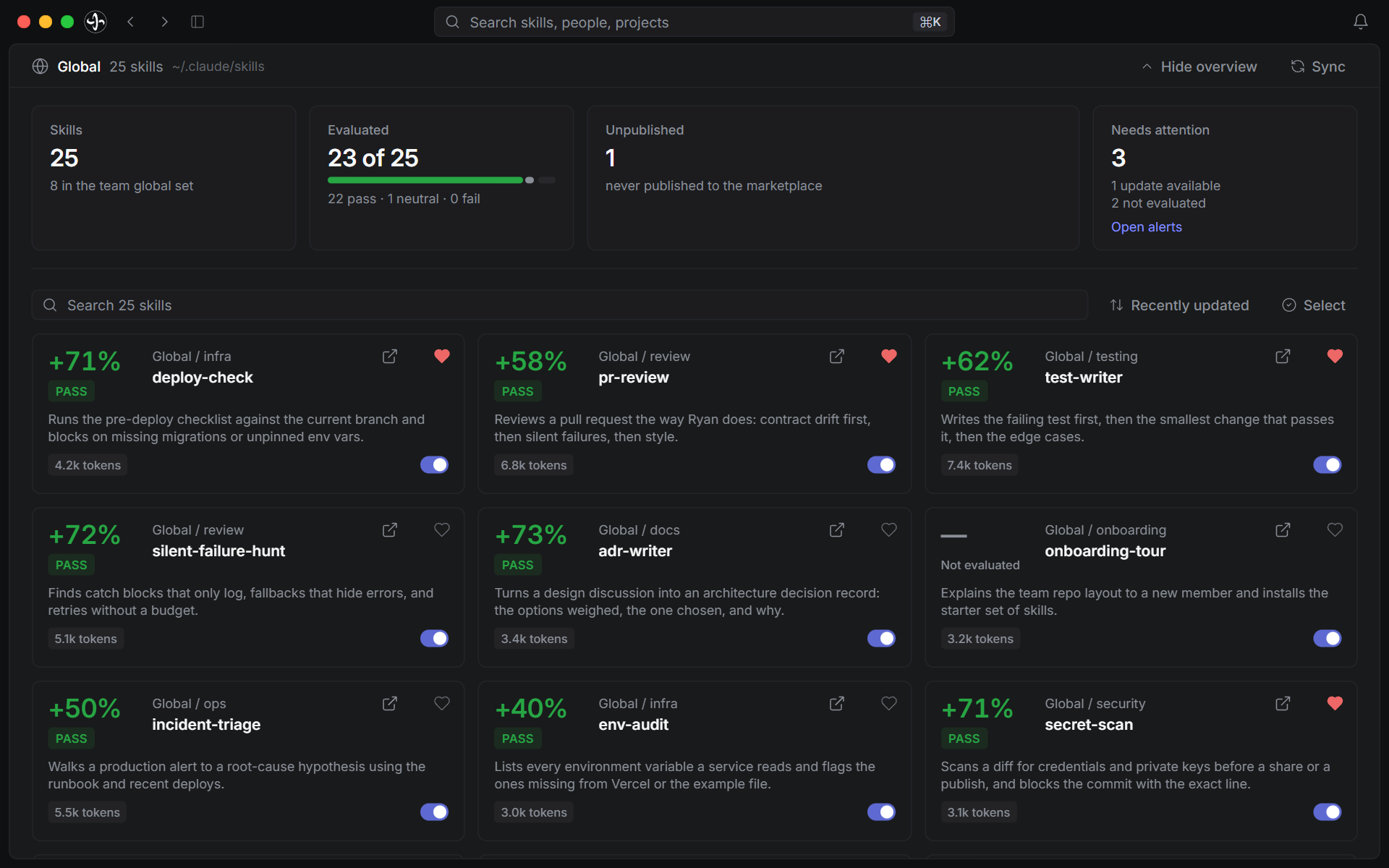
Task: Focus the Search 25 skills field
Action: pos(559,305)
